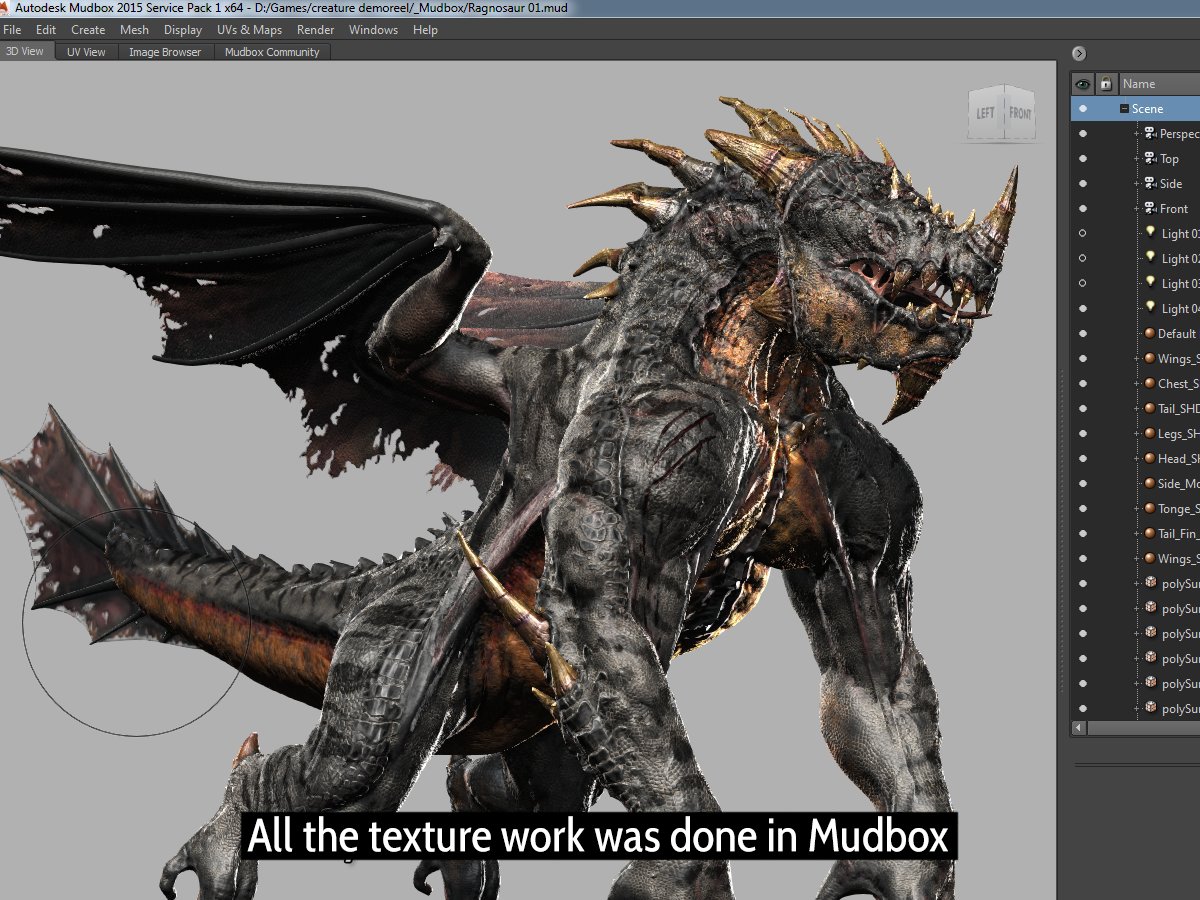Open the File menu
Image resolution: width=1200 pixels, height=900 pixels.
pyautogui.click(x=12, y=30)
